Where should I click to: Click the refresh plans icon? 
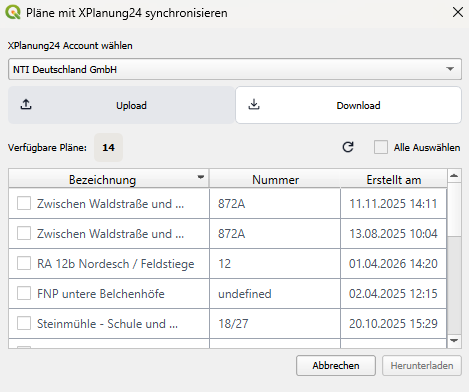[348, 147]
